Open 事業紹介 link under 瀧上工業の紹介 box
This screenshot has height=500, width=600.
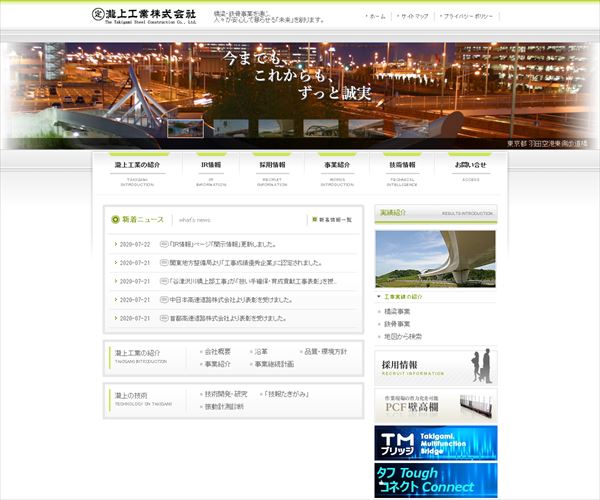217,364
